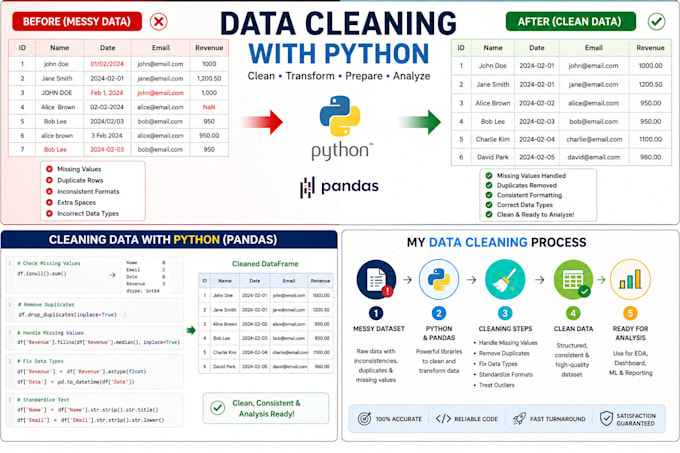Select the 1,200.50 revenue cell in Before table
Viewport: 680px width, 453px height.
pyautogui.click(x=209, y=78)
